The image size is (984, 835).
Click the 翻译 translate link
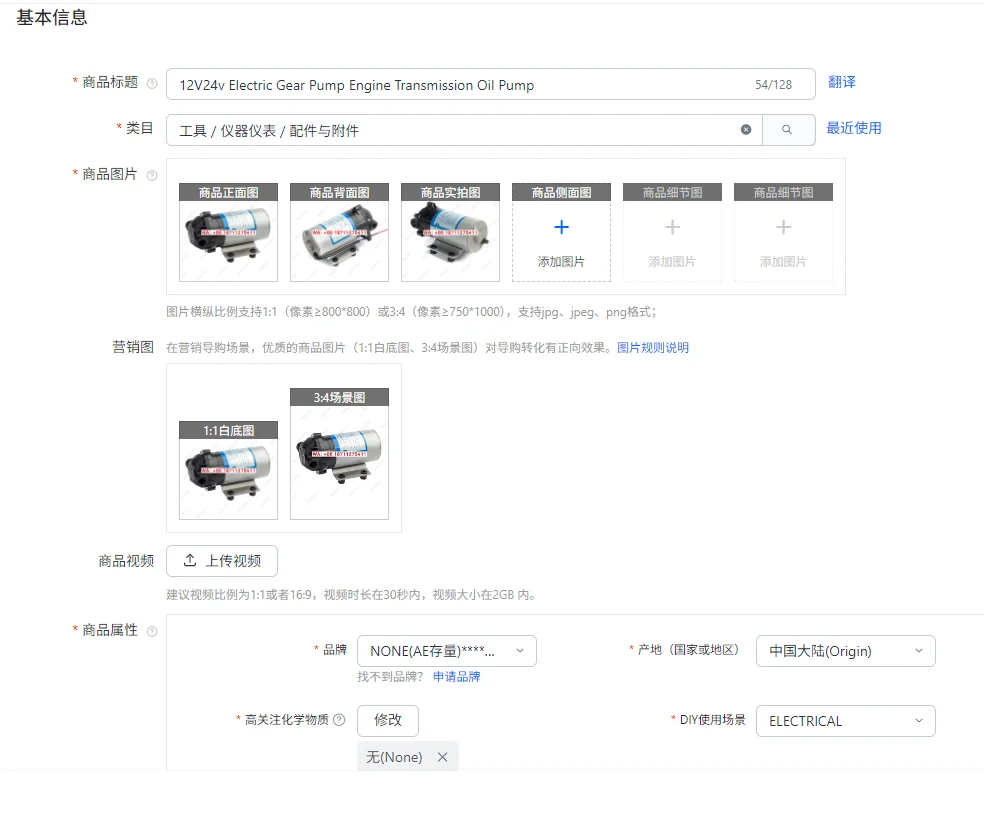coord(841,84)
